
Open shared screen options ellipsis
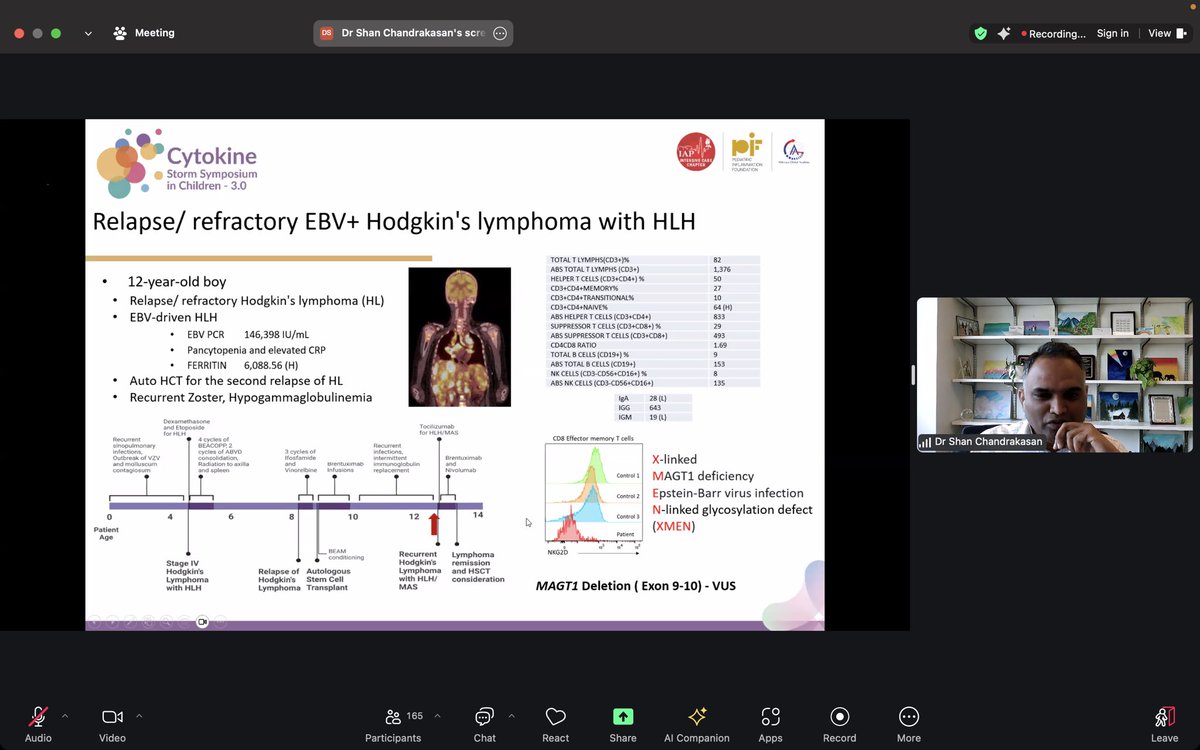click(500, 33)
